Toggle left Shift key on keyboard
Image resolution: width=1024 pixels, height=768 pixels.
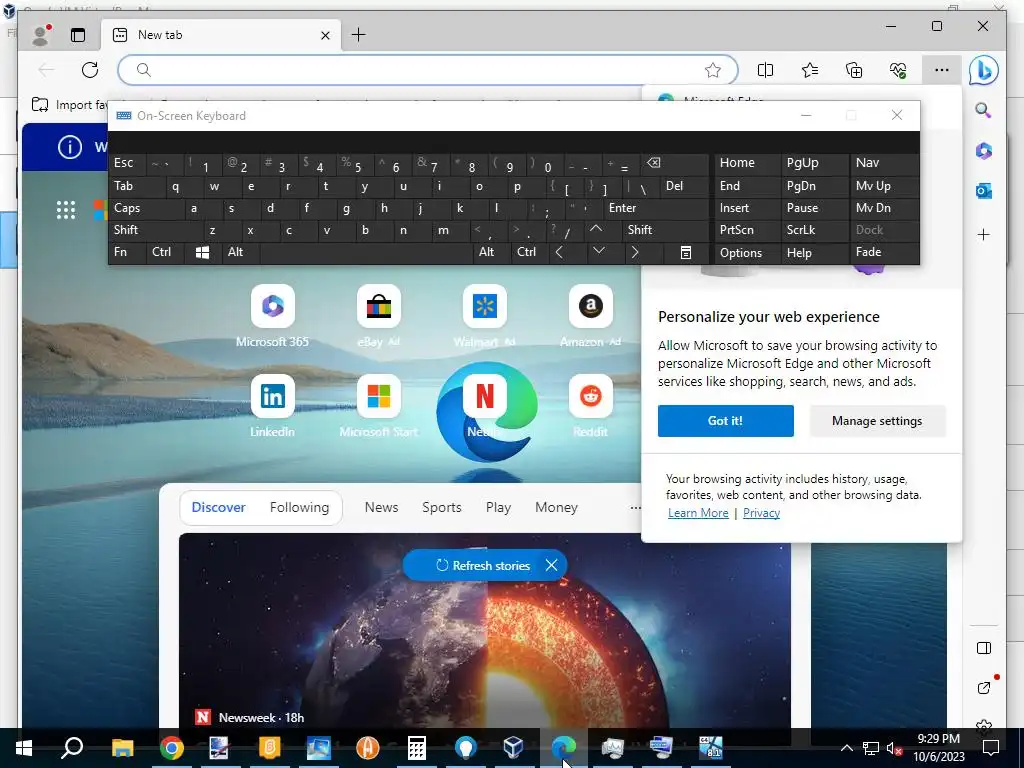(155, 230)
